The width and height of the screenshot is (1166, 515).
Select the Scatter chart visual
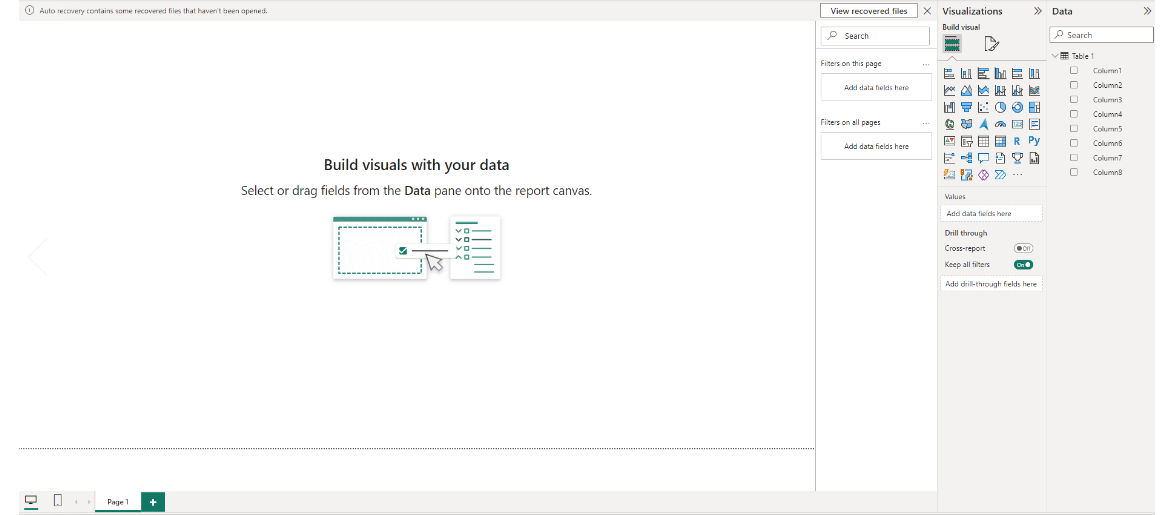click(983, 107)
